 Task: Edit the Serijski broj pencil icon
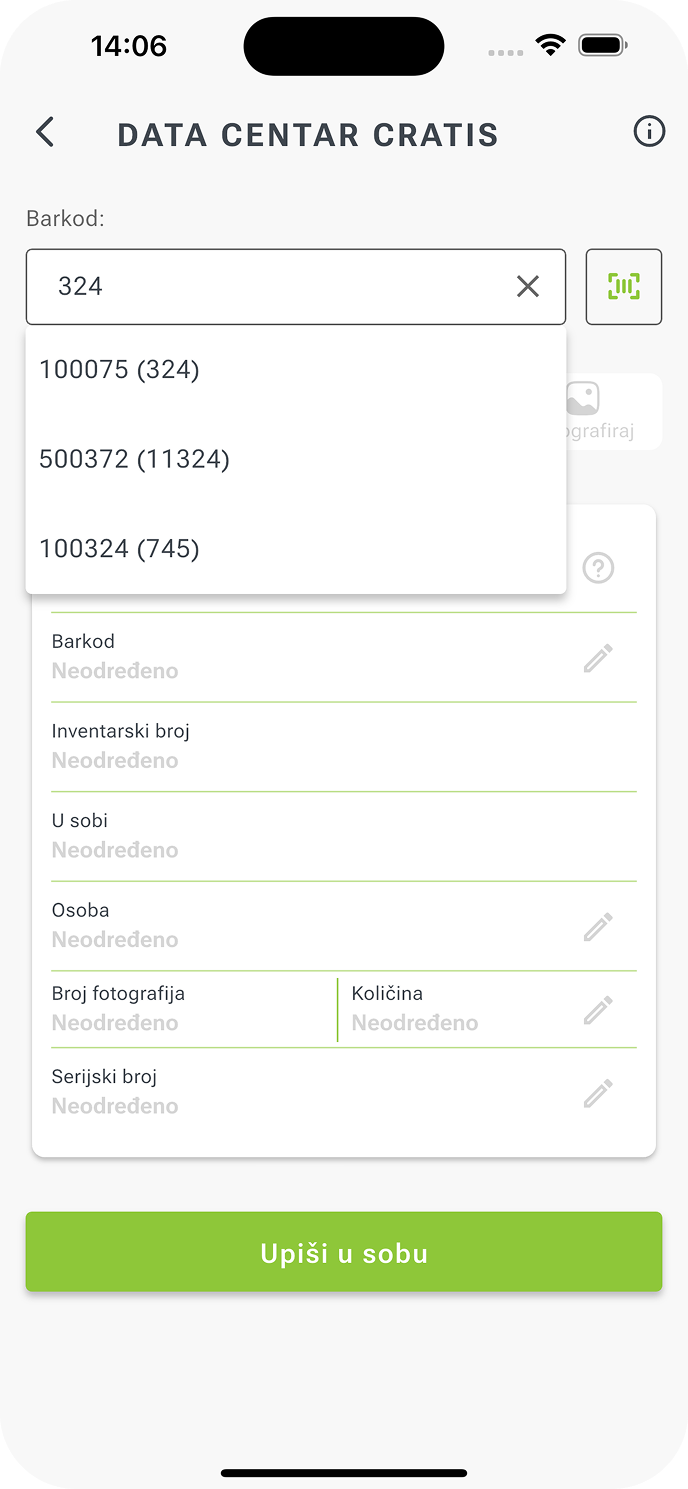(598, 1093)
